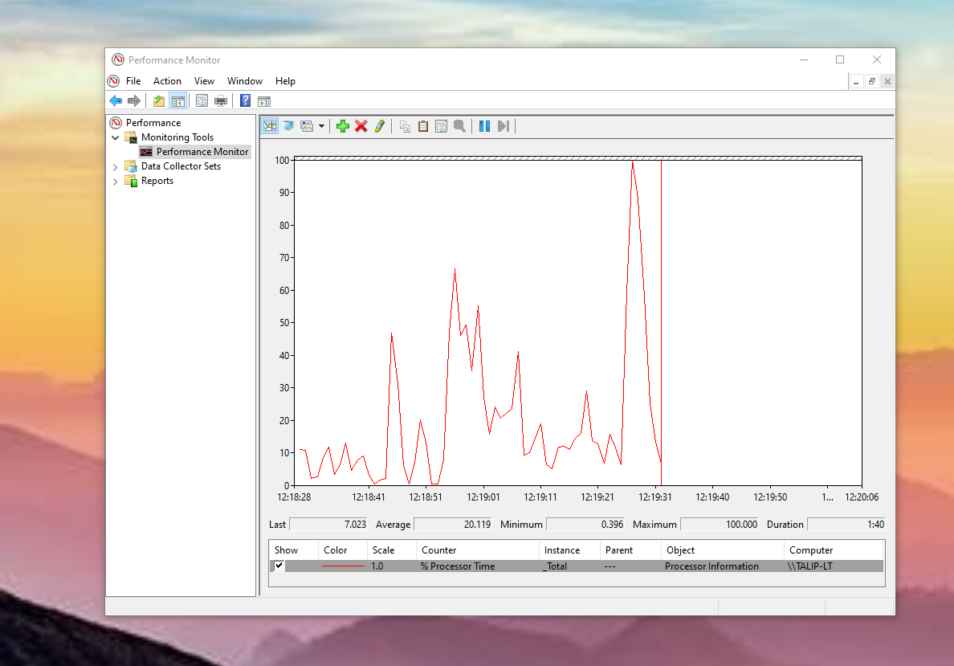Open the Action menu
This screenshot has height=666, width=954.
point(167,81)
